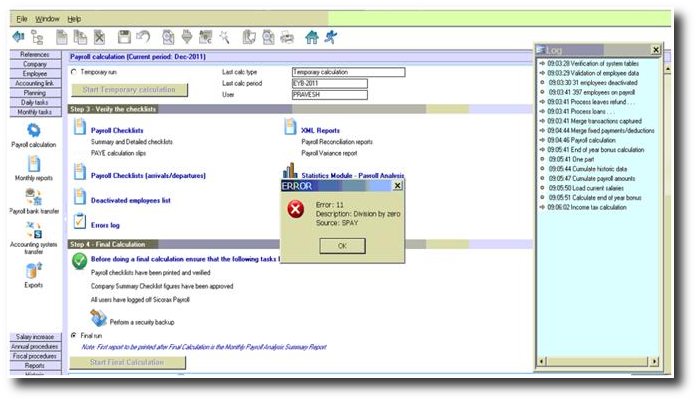Screen dimensions: 697x401
Task: Open Monthly reports from the sidebar
Action: (x=33, y=164)
